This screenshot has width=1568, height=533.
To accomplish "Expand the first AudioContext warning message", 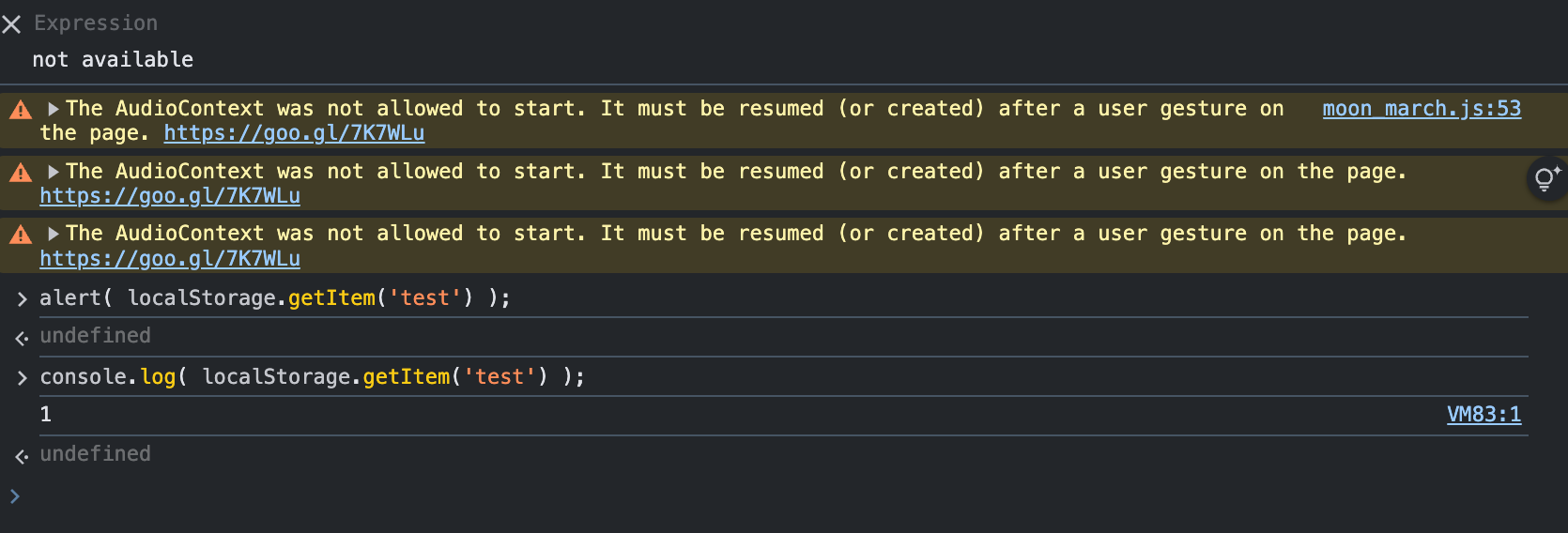I will coord(54,109).
